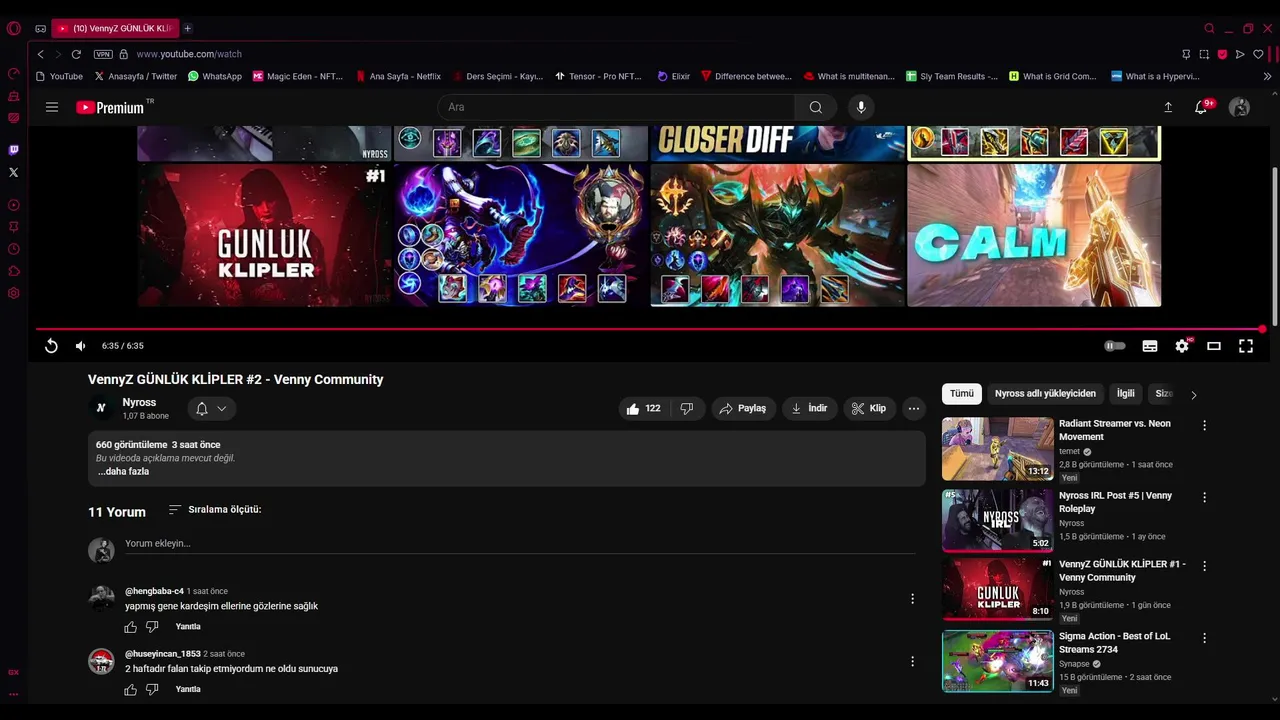The height and width of the screenshot is (720, 1280).
Task: Open options menu for @hengbaba-c4 comment
Action: coord(912,599)
